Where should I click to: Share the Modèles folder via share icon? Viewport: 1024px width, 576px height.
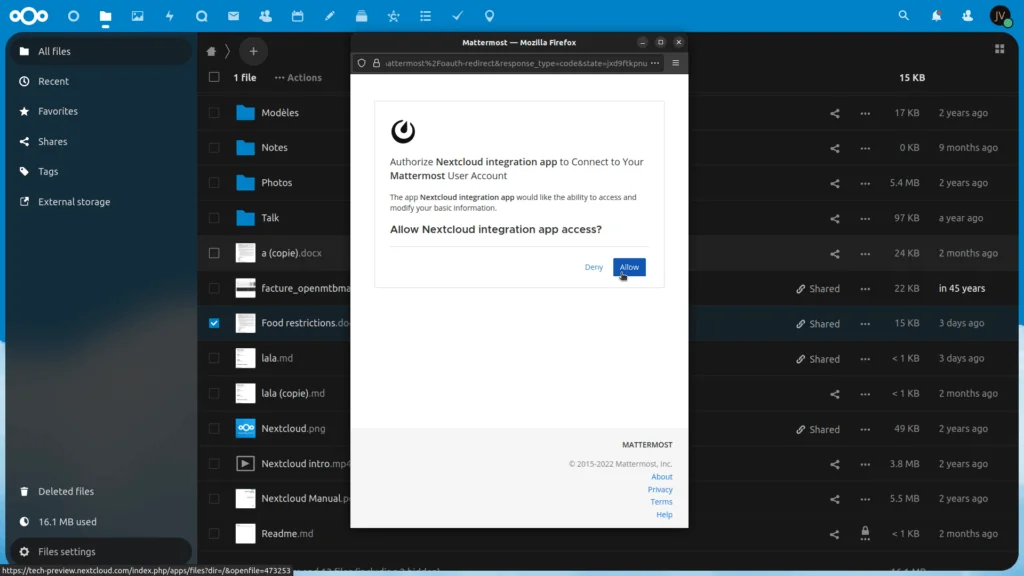(835, 113)
